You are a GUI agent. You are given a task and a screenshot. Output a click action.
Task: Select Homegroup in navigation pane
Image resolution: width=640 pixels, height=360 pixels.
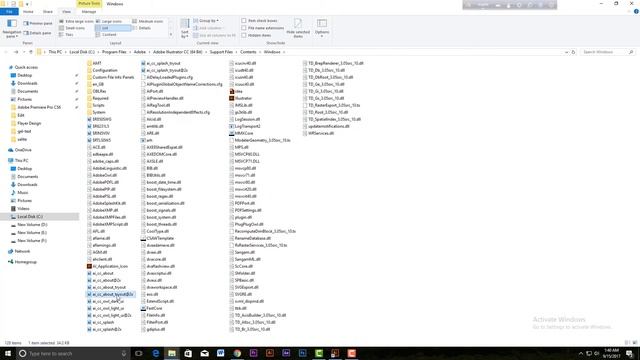pos(25,262)
